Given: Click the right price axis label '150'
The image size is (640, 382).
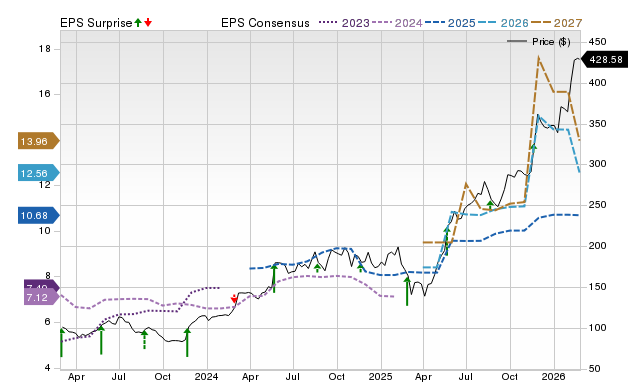Looking at the screenshot, I should tap(598, 286).
